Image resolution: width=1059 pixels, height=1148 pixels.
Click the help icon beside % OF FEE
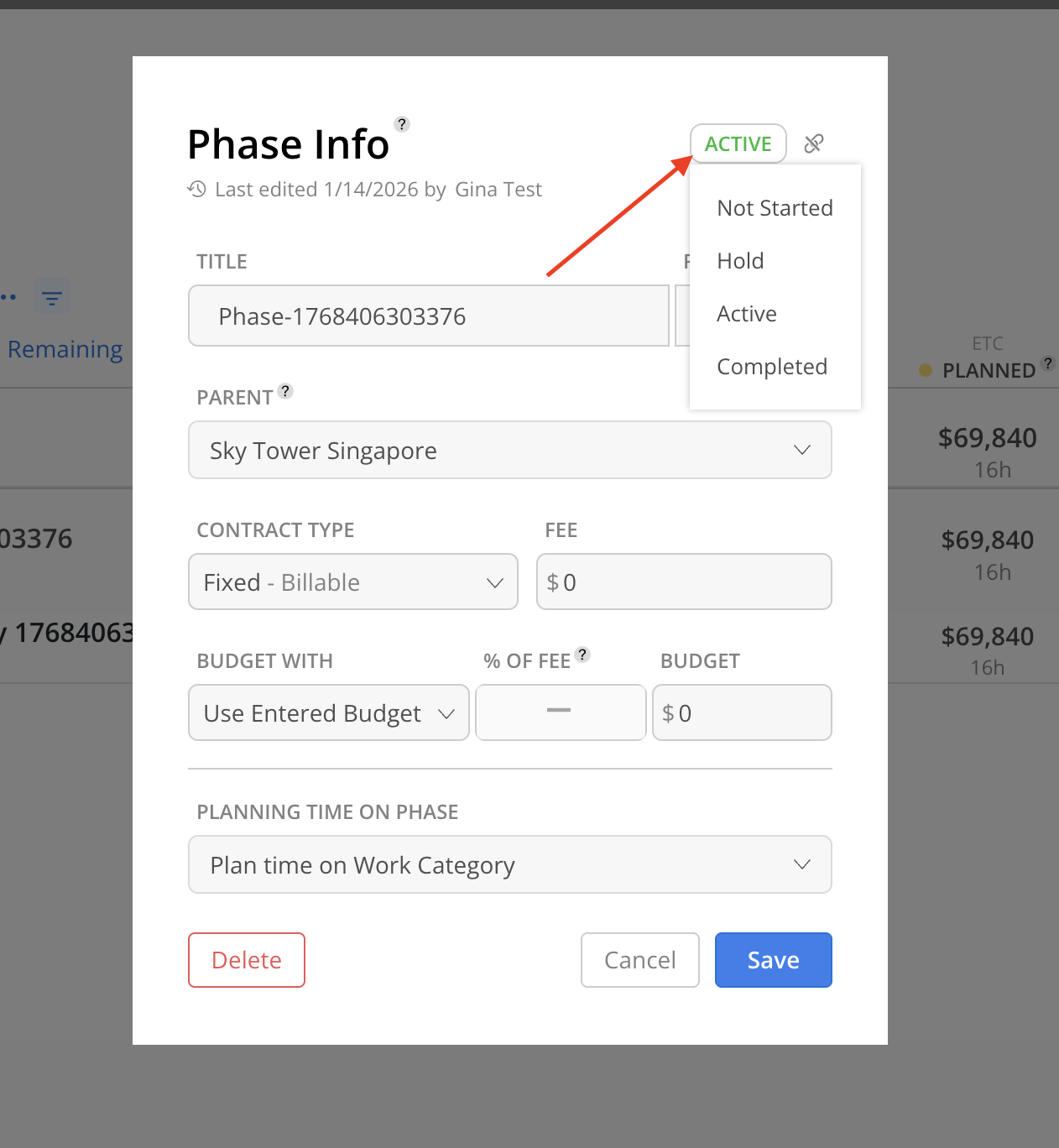(x=582, y=655)
